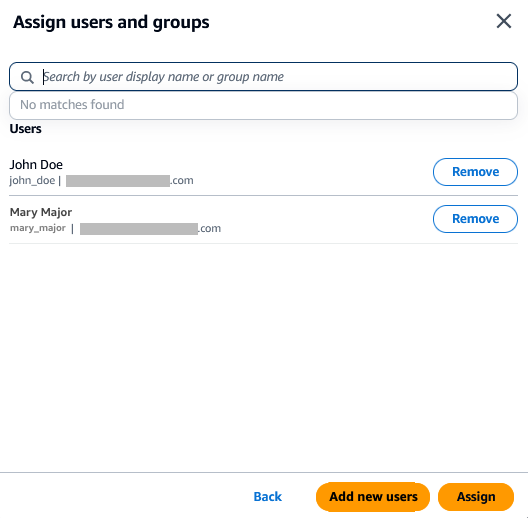
Task: Click Mary Major's redacted email address
Action: (150, 229)
